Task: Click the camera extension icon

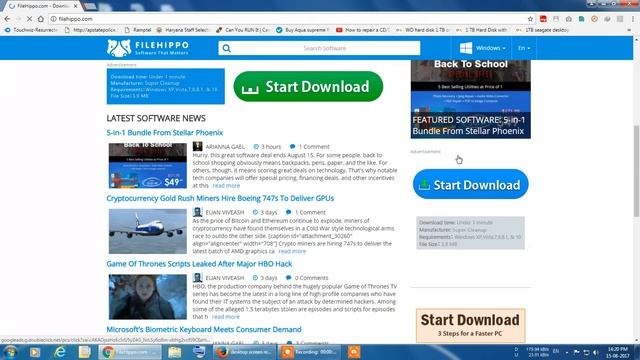Action: (569, 19)
